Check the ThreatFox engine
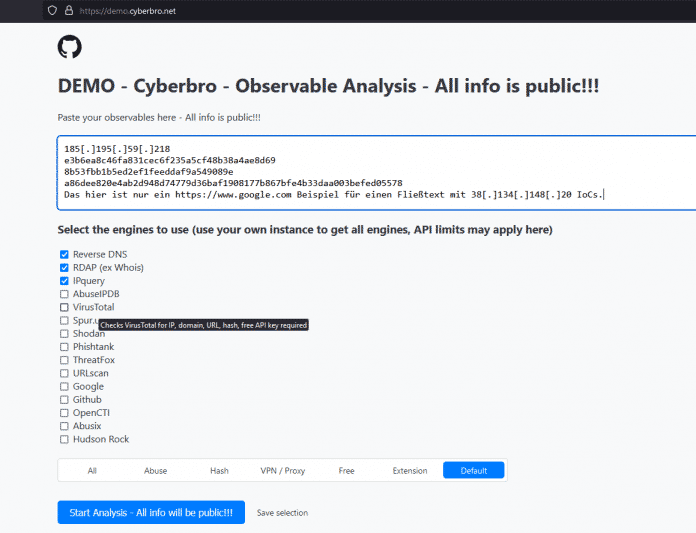The width and height of the screenshot is (696, 533). tap(64, 360)
